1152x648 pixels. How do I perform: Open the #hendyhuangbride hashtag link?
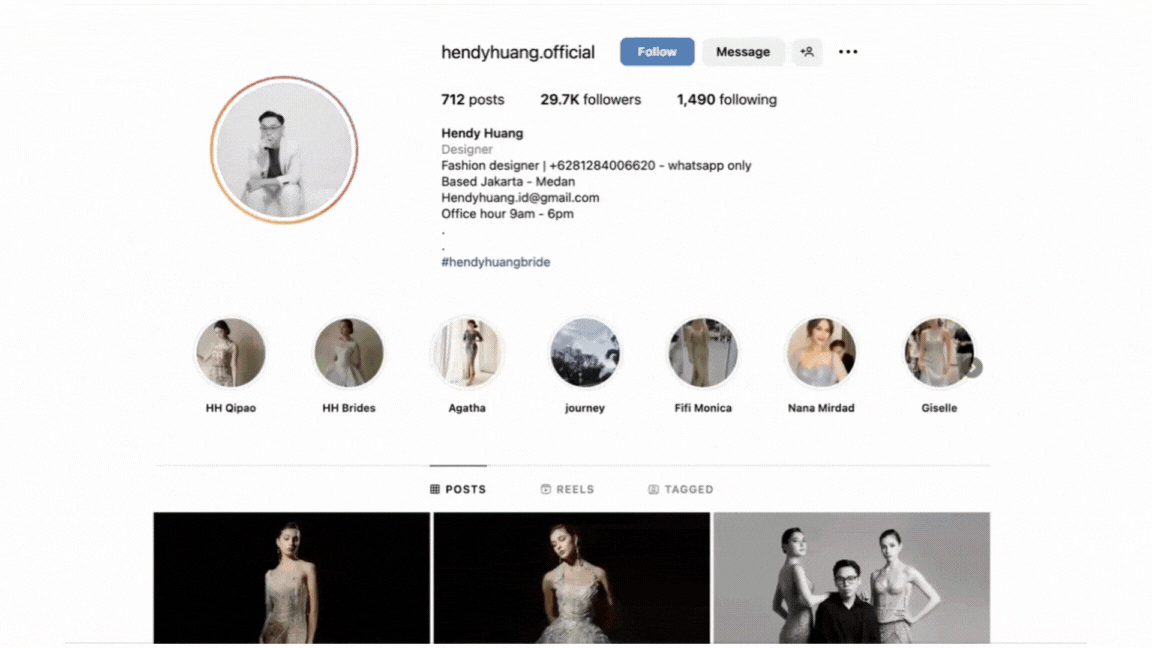[x=495, y=262]
